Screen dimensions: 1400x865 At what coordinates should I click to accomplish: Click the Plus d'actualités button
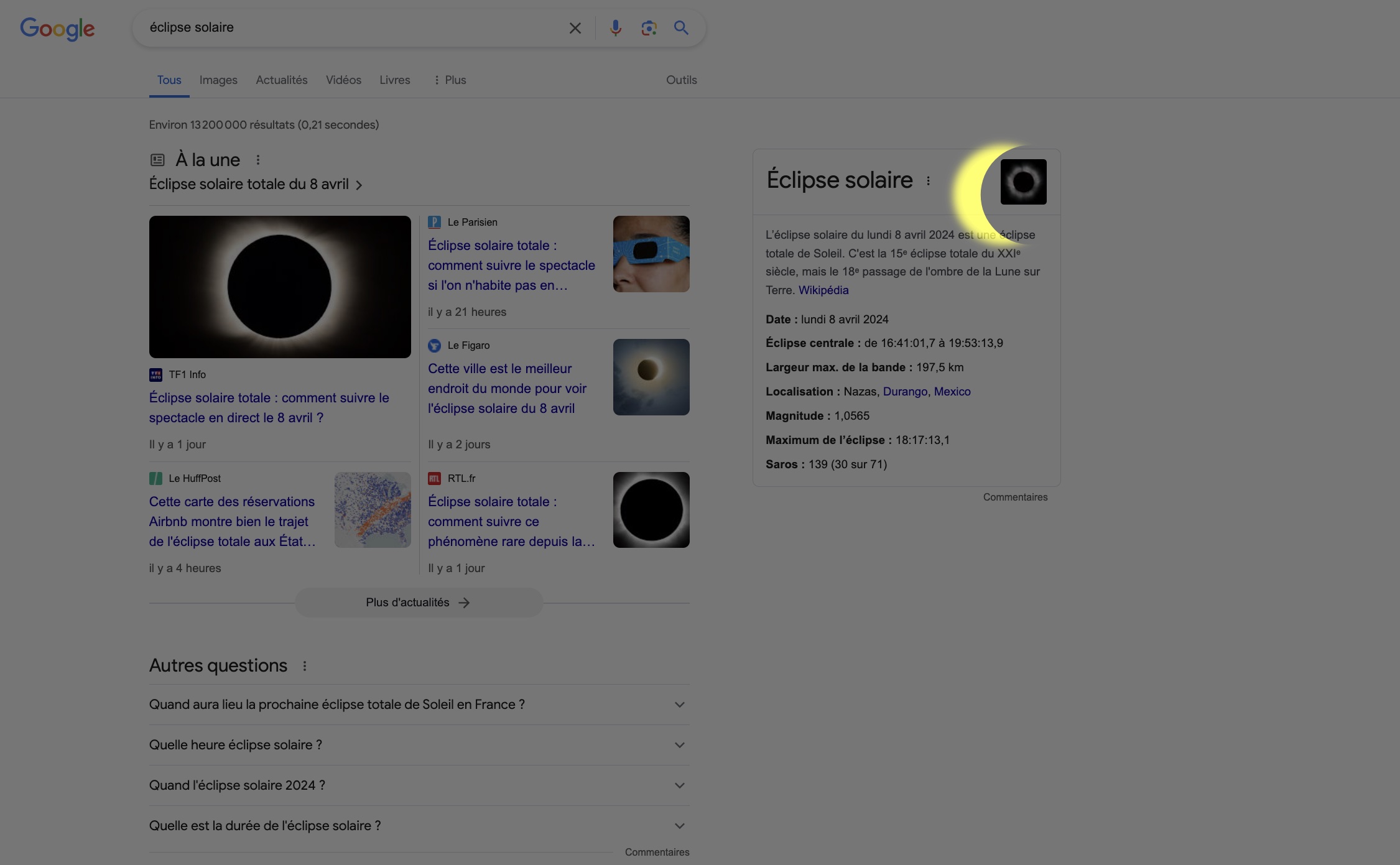(x=419, y=603)
